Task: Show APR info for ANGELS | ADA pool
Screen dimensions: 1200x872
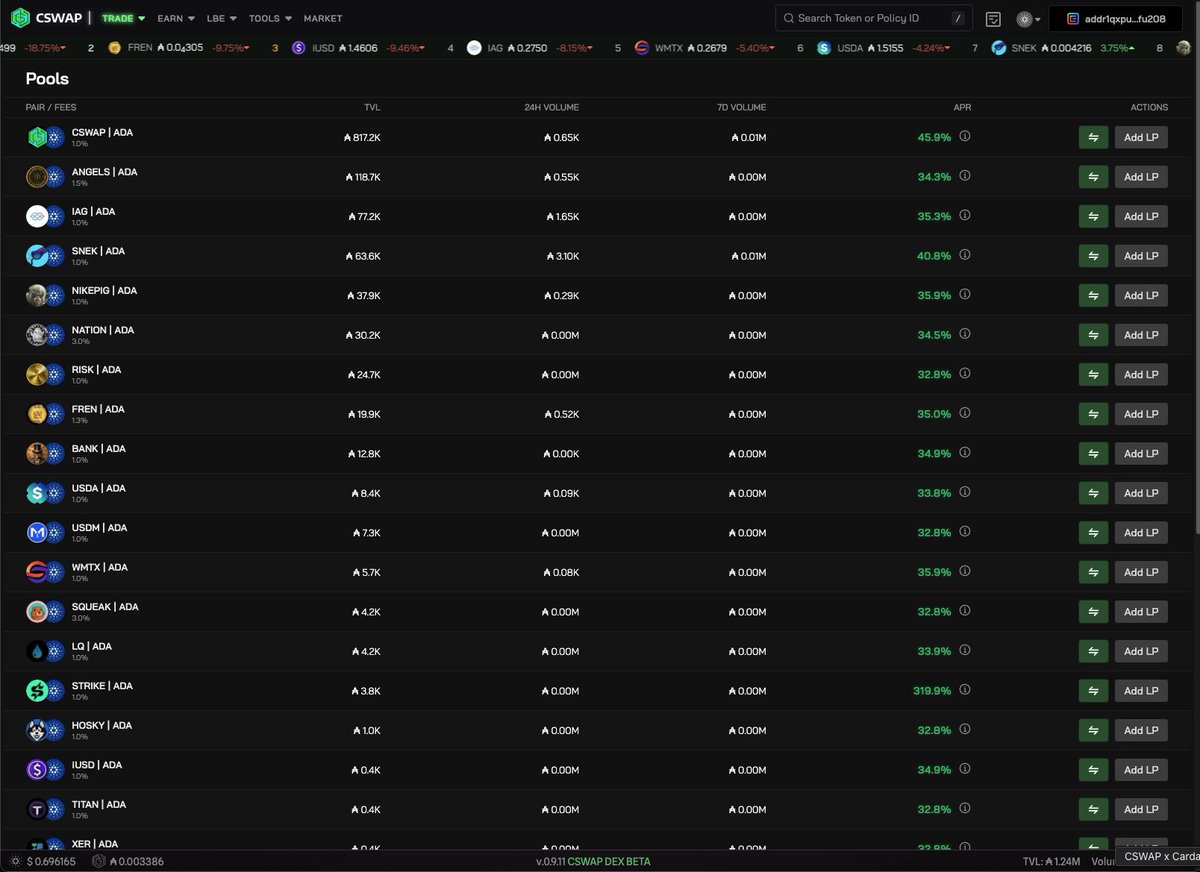Action: click(x=965, y=176)
